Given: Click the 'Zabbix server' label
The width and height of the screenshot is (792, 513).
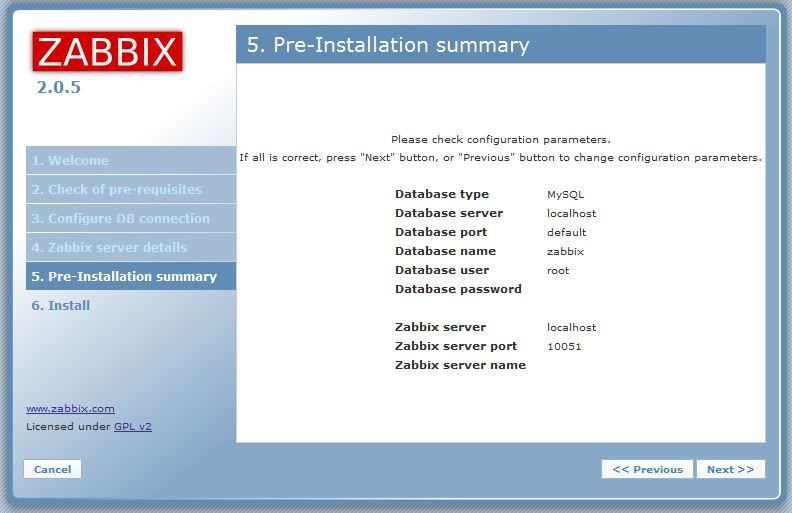Looking at the screenshot, I should click(x=440, y=327).
